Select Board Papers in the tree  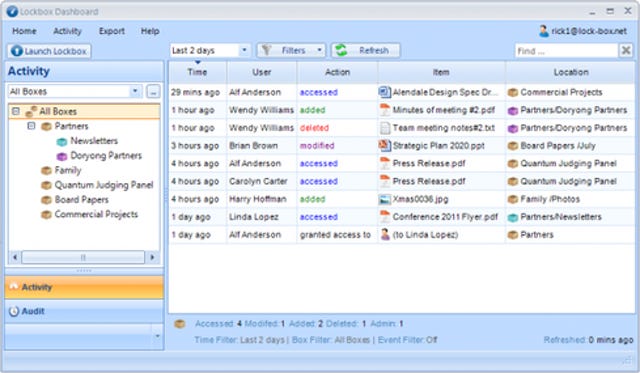(82, 200)
